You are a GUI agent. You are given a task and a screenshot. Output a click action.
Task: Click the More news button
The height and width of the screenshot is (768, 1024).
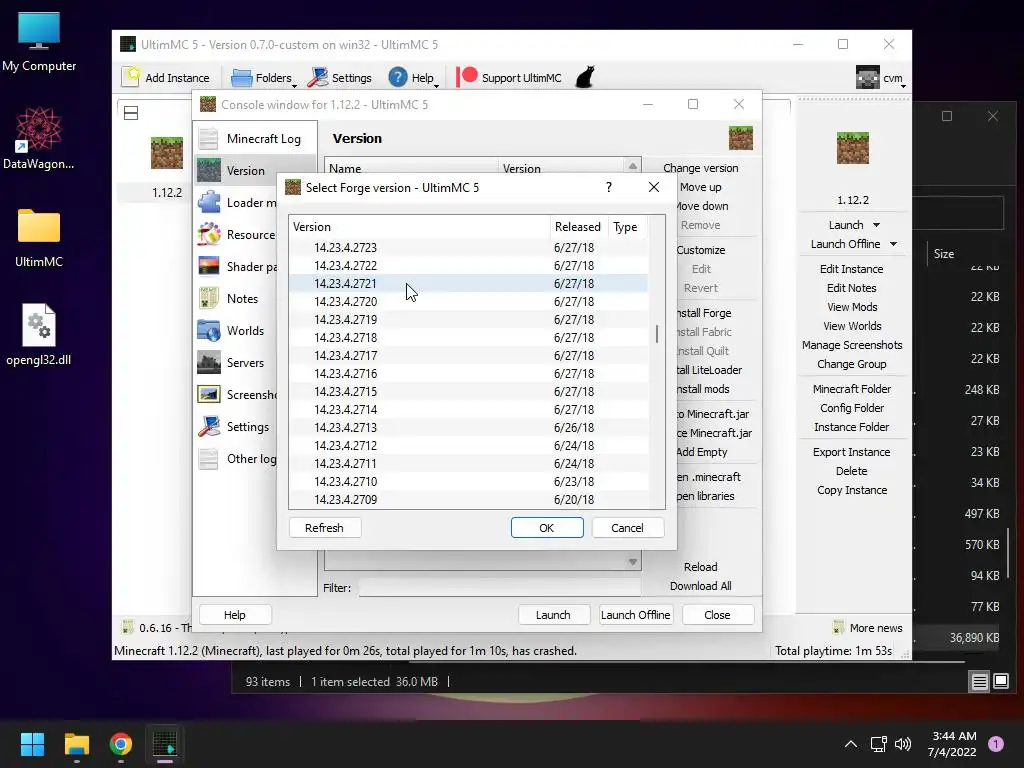tap(867, 628)
